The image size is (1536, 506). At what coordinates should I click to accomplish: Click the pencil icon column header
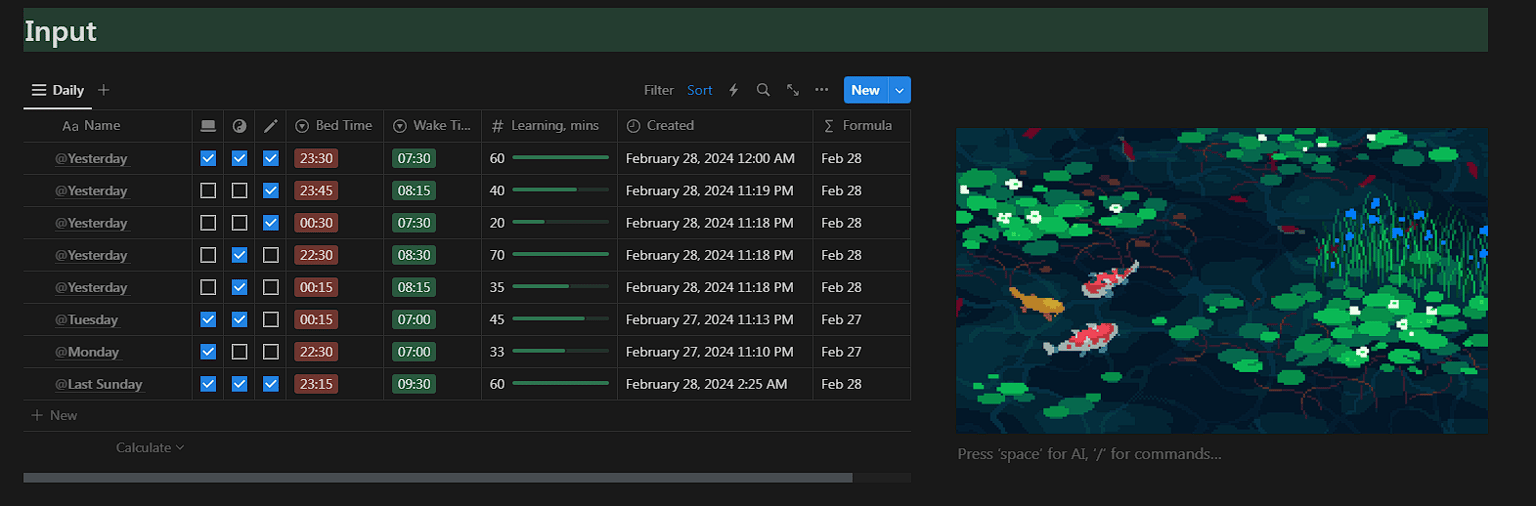click(271, 126)
